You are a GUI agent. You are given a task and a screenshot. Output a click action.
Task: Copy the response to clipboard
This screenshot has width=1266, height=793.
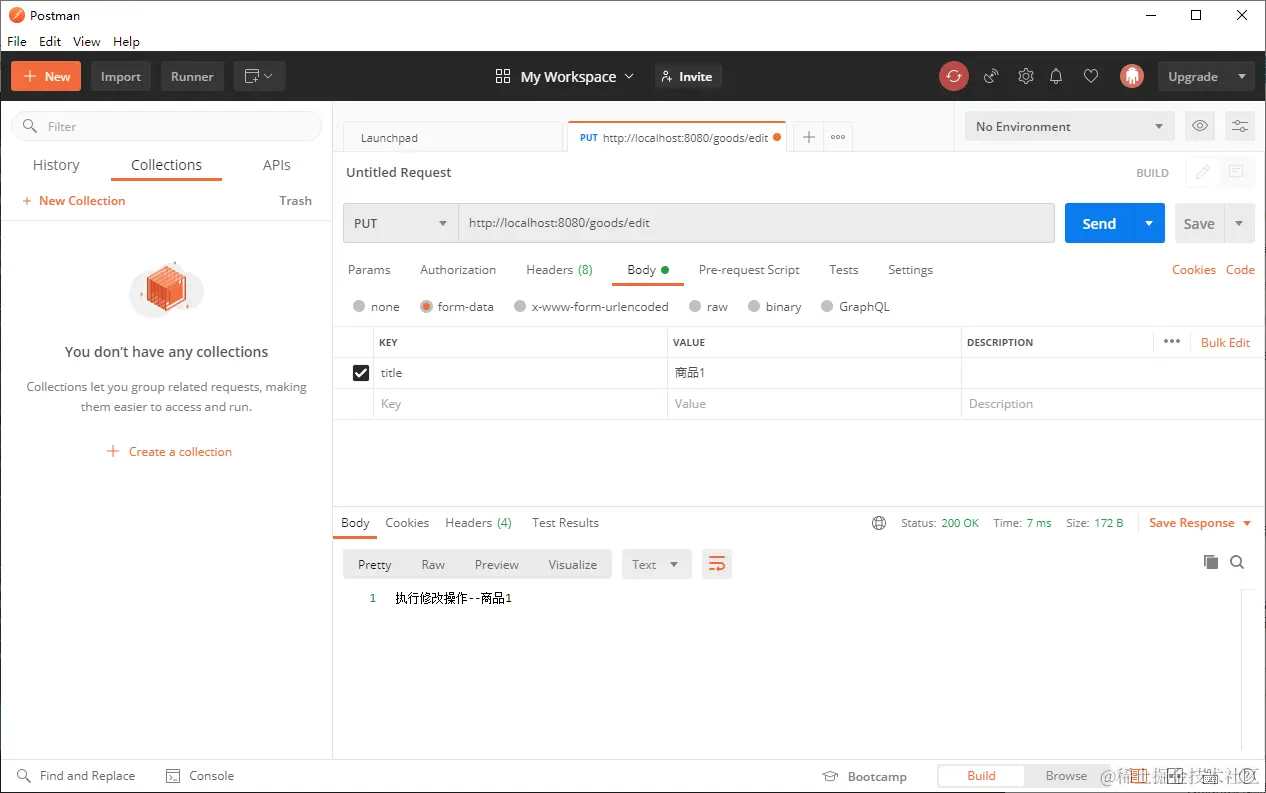pyautogui.click(x=1211, y=562)
